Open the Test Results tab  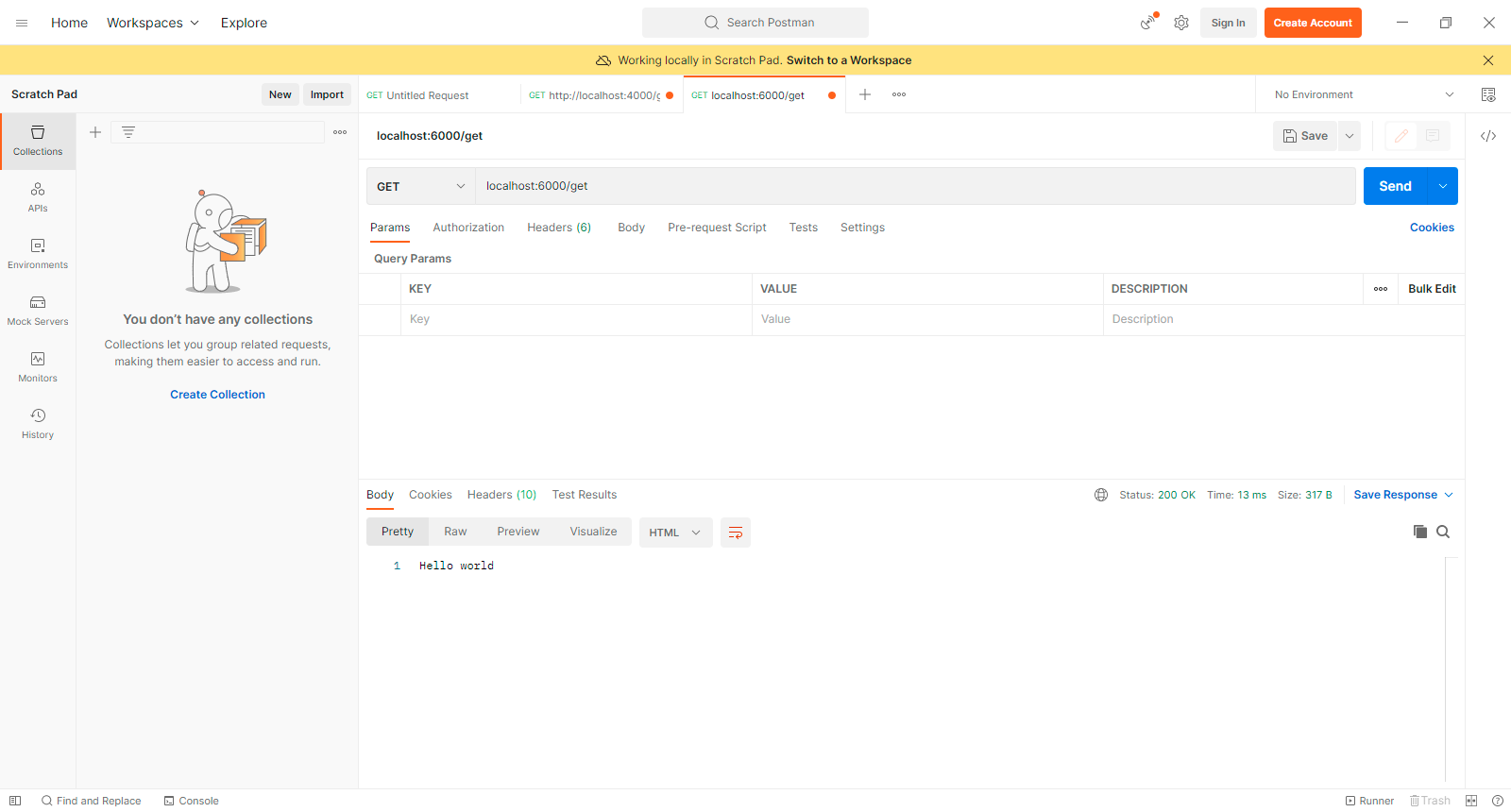[585, 495]
